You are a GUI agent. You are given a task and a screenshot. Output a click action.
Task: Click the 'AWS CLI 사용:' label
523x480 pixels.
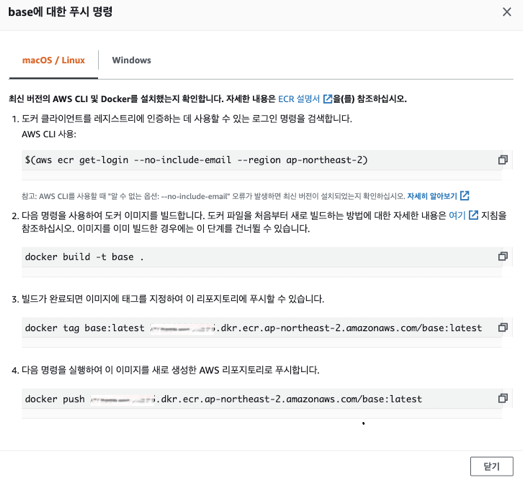(x=49, y=134)
